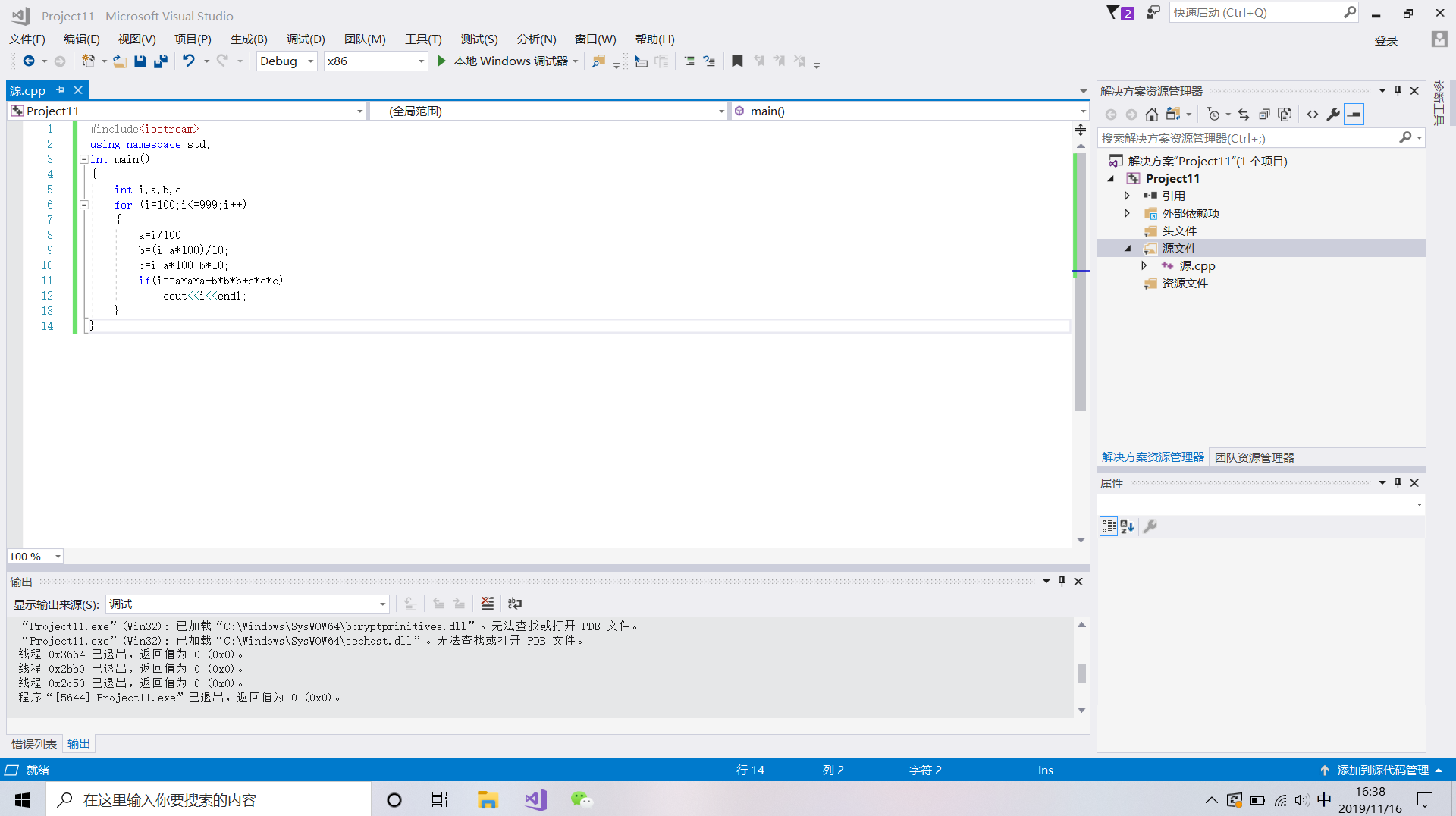Image resolution: width=1456 pixels, height=816 pixels.
Task: Switch to the 团队资源管理器 tab
Action: point(1254,457)
